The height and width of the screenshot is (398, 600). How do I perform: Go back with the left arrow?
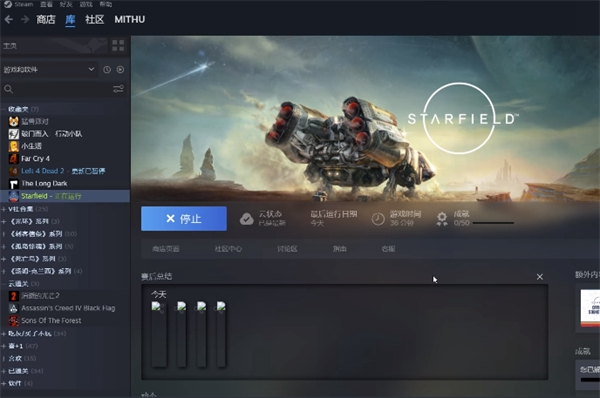(8, 19)
